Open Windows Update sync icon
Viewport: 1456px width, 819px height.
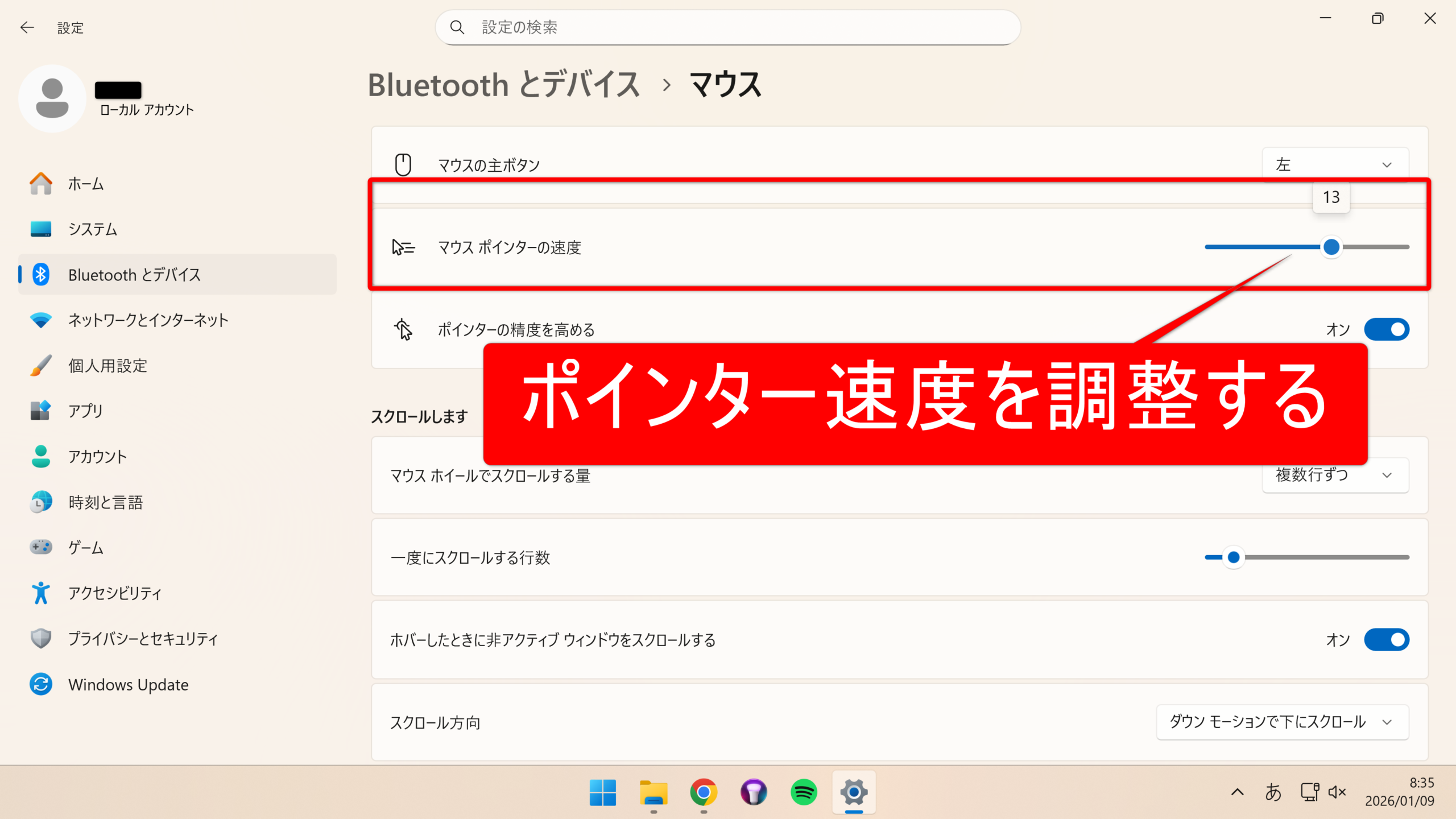40,684
